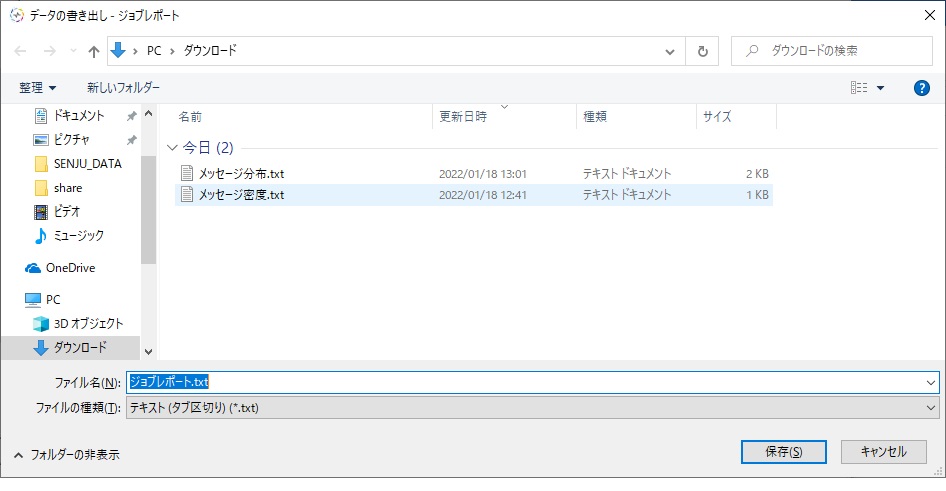Sort by サイズ column header
This screenshot has width=946, height=491.
point(717,116)
